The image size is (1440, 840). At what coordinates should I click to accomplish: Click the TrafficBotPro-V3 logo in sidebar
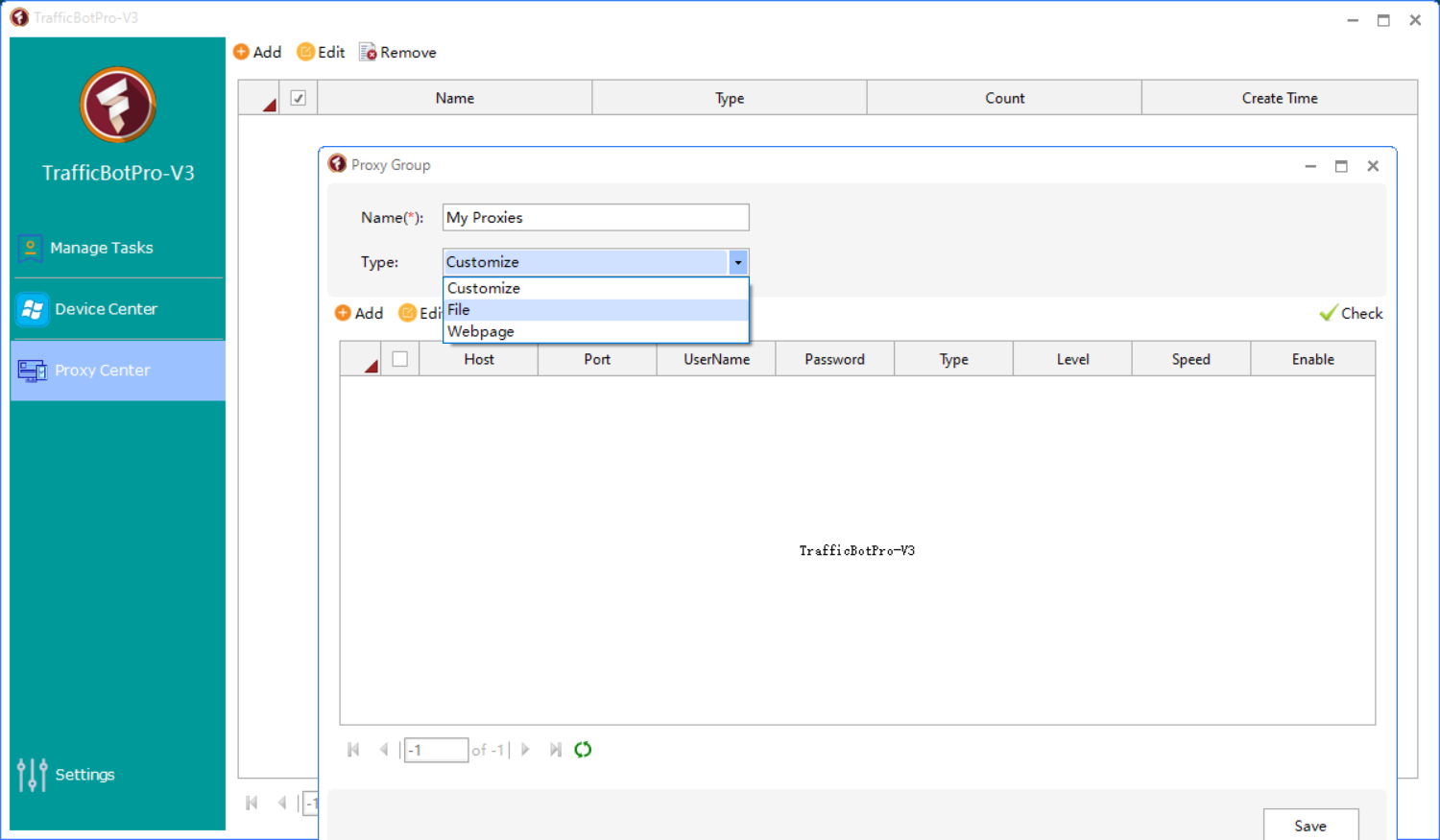(118, 105)
